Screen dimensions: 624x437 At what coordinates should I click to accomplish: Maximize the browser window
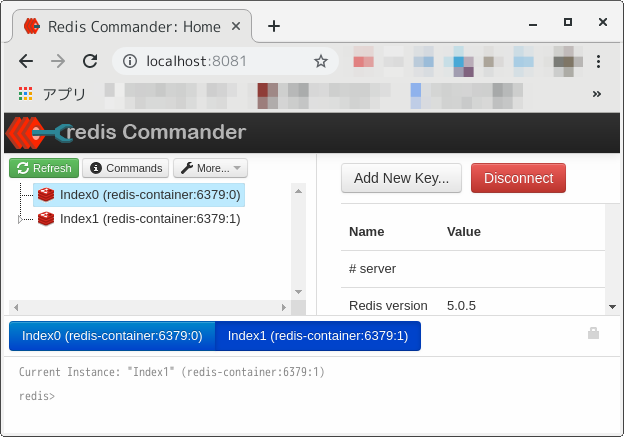[568, 22]
